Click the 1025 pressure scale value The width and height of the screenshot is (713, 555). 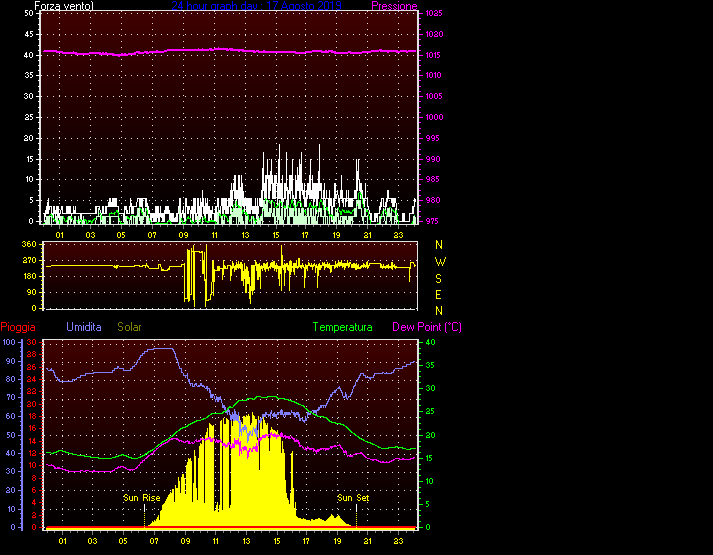432,14
